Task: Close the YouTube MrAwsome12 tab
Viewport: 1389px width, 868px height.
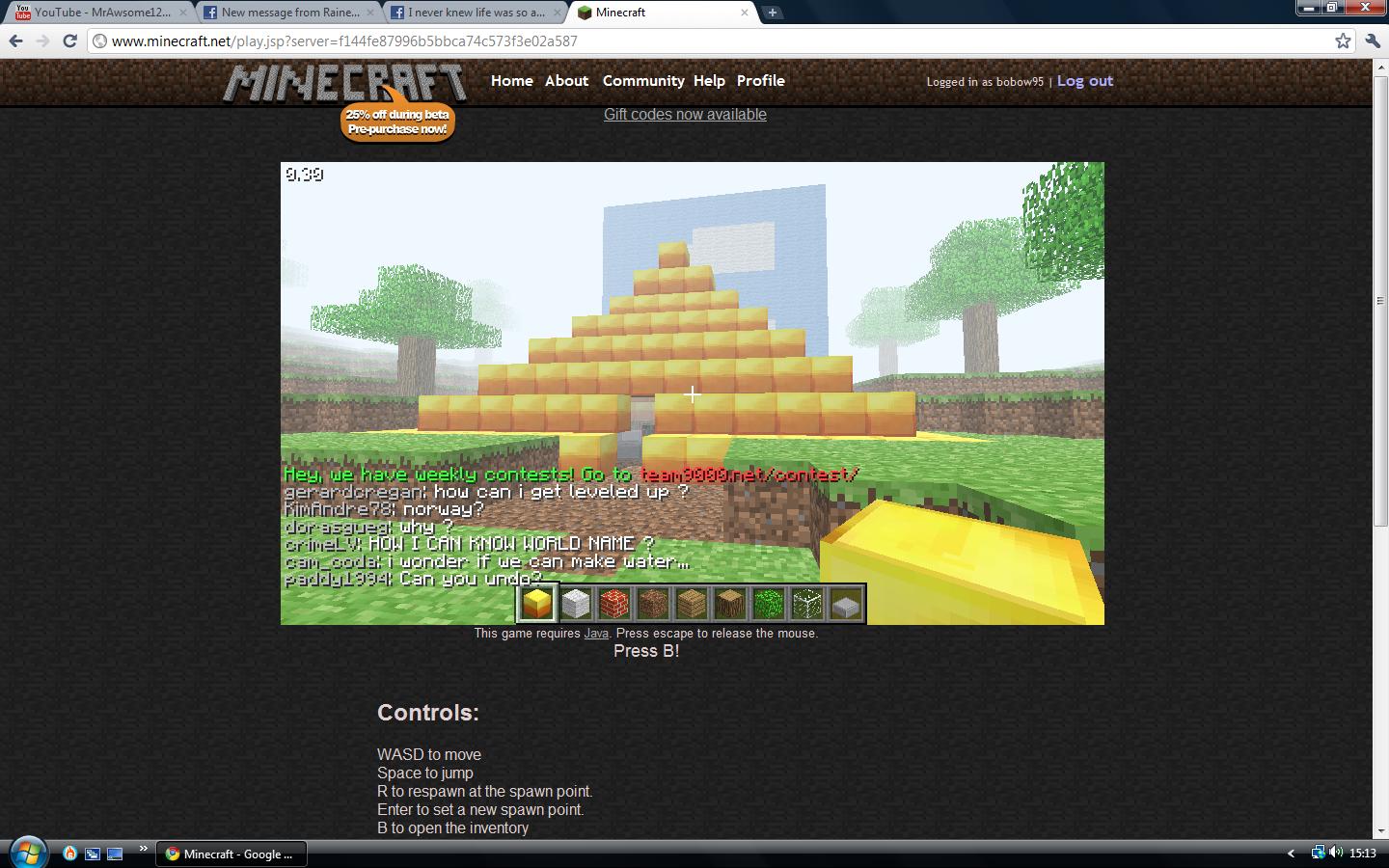Action: click(x=183, y=13)
